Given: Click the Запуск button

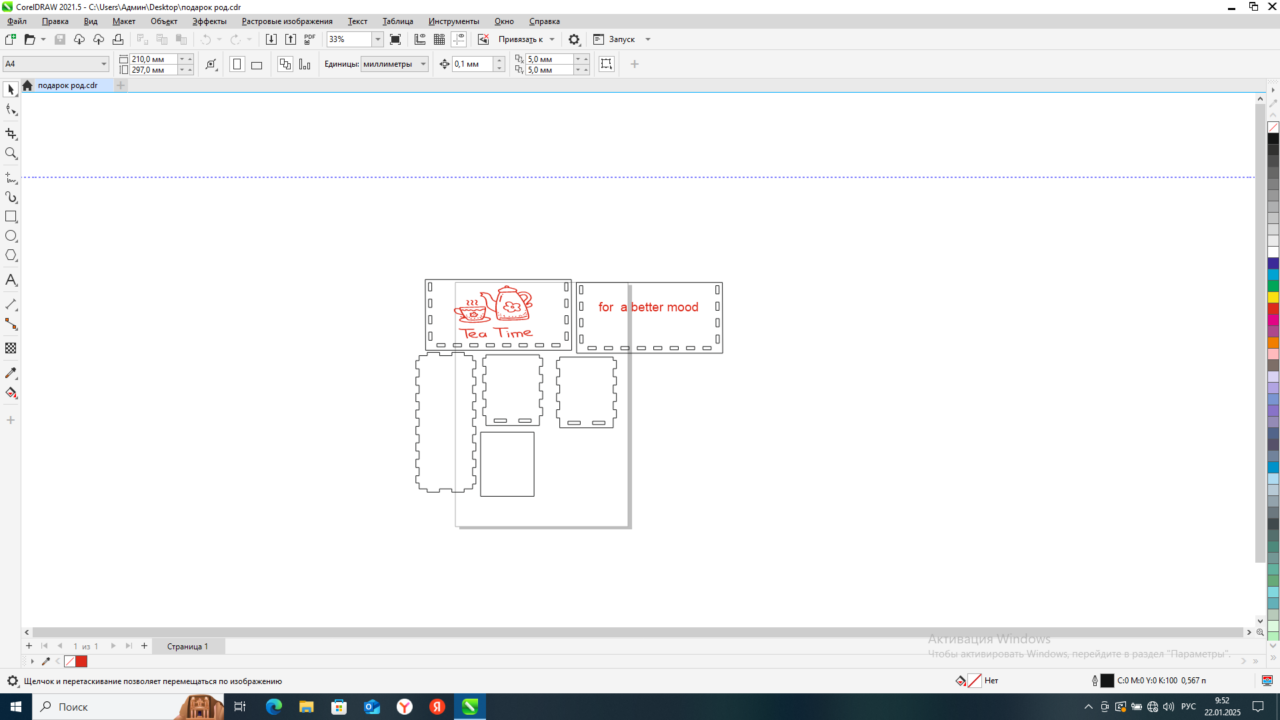Looking at the screenshot, I should (614, 39).
